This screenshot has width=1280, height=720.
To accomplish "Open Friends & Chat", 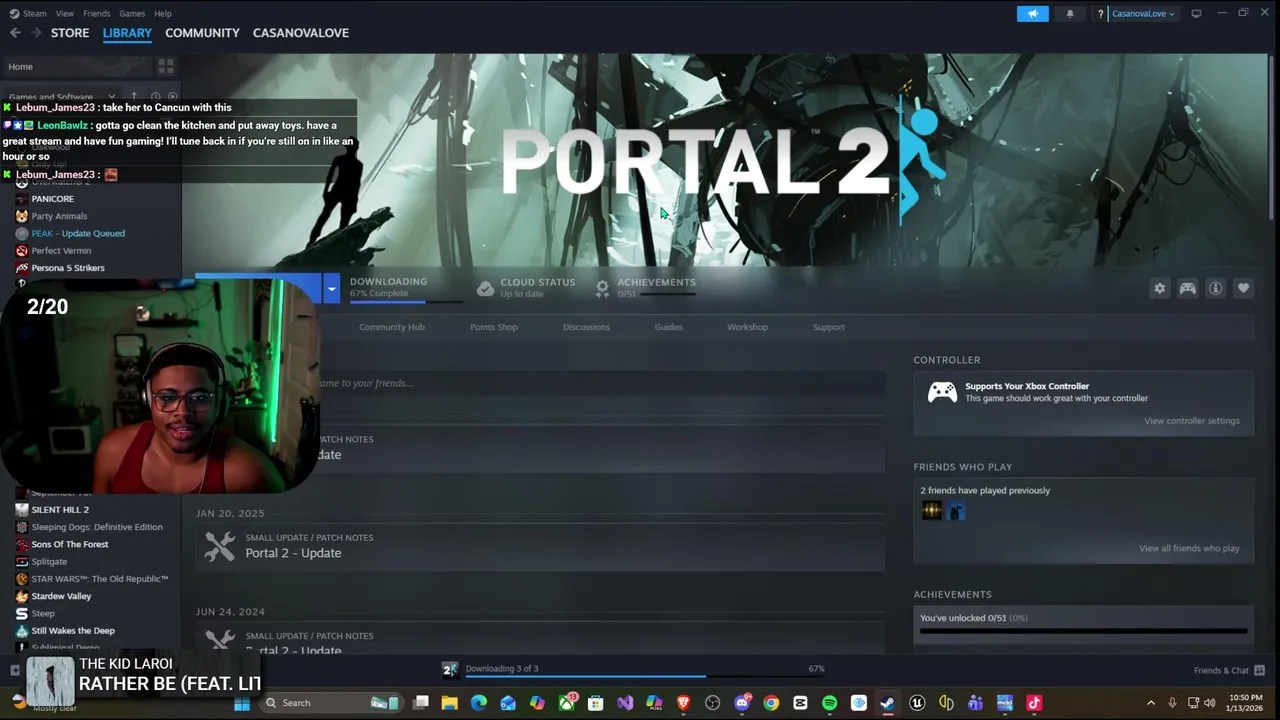I will click(1229, 670).
